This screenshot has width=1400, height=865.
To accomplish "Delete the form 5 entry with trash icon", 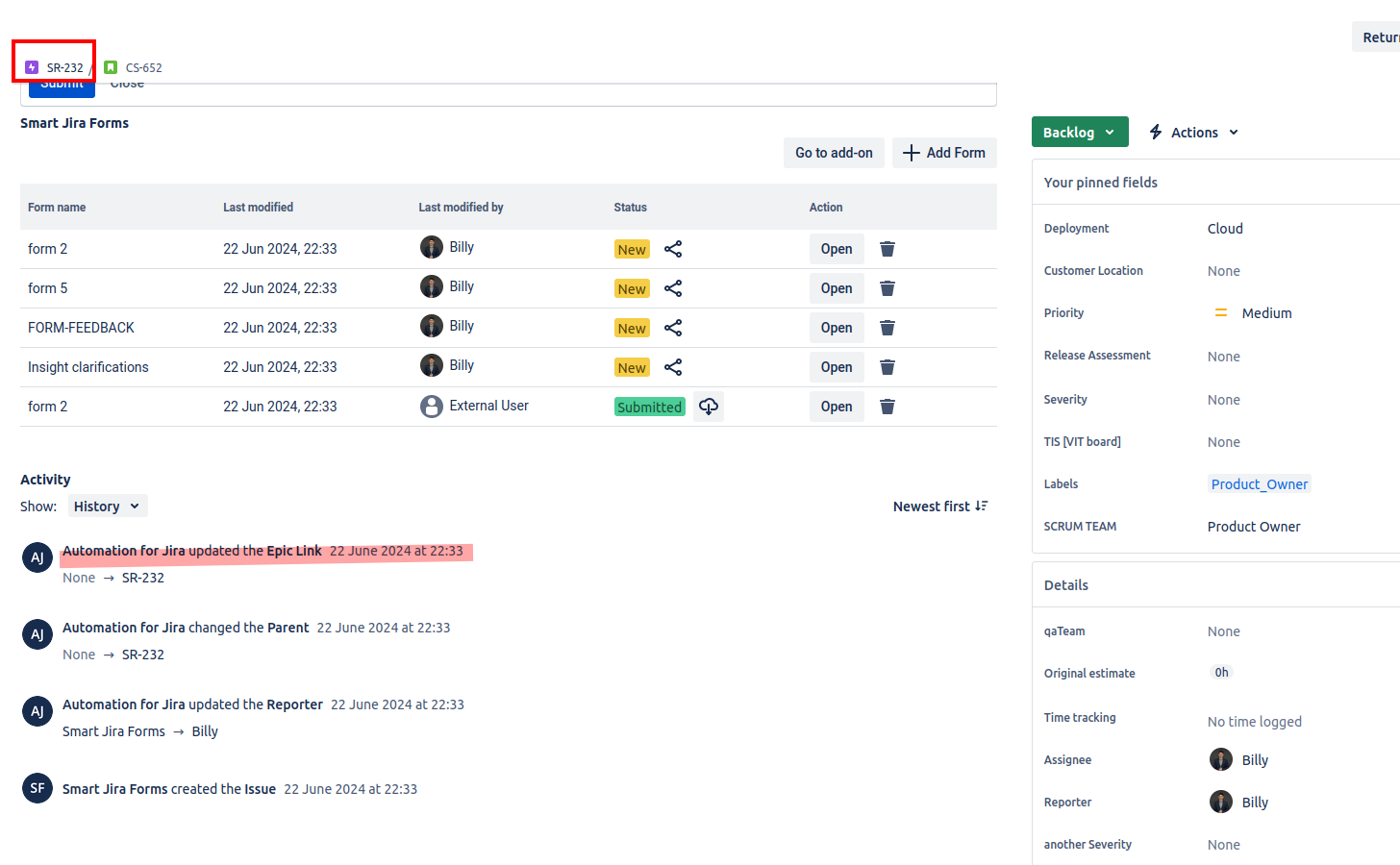I will [887, 288].
